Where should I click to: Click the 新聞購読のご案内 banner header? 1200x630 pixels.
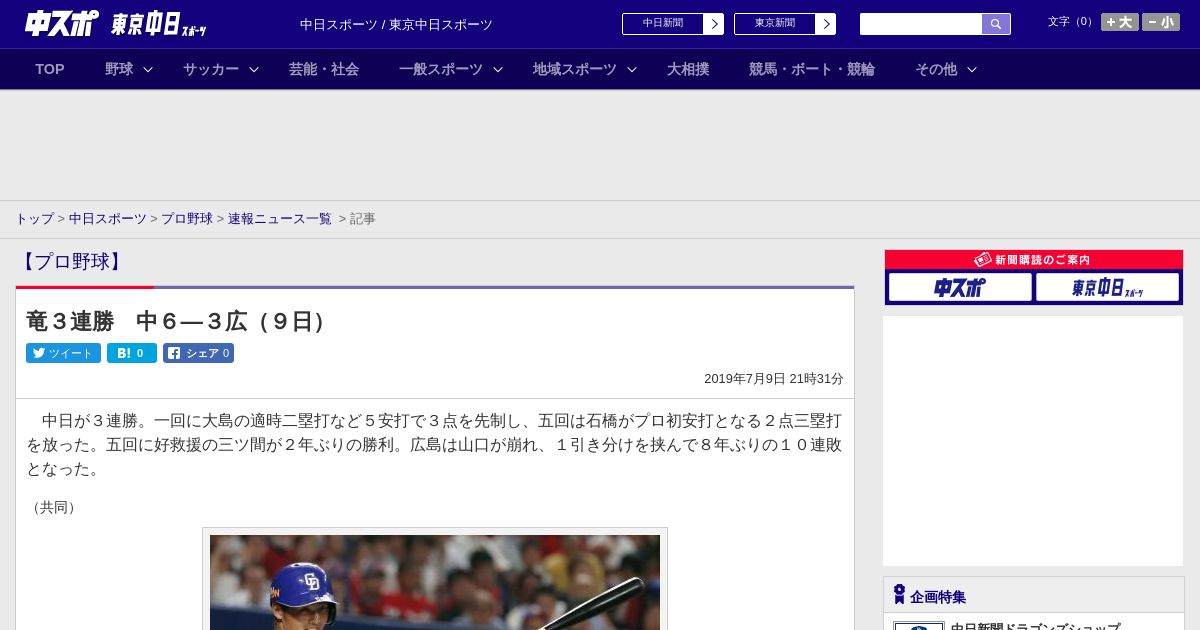tap(1034, 260)
